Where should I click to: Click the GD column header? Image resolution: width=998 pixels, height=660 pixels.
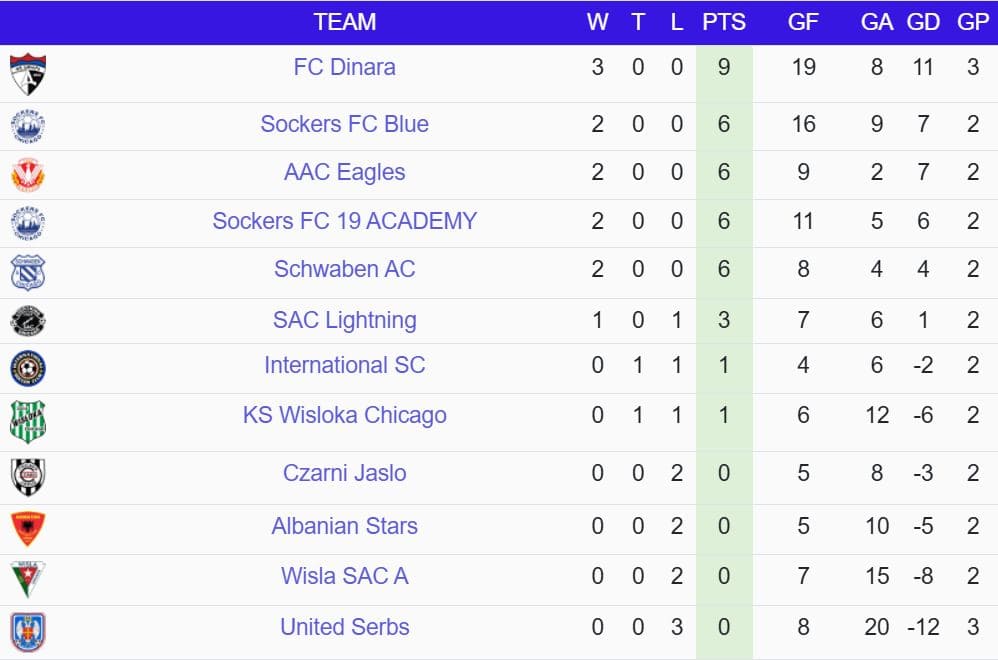923,22
